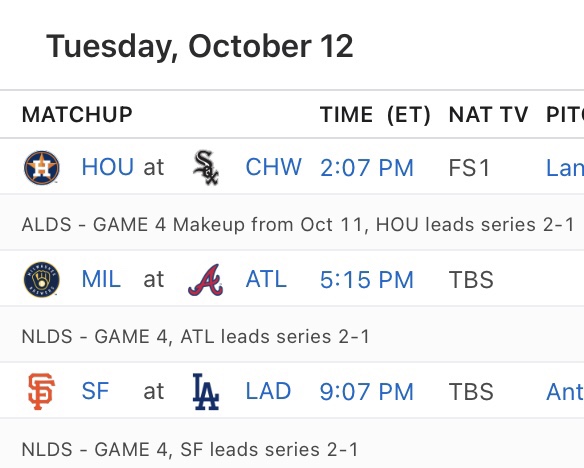Open the ATL team link
This screenshot has width=584, height=468.
click(266, 279)
